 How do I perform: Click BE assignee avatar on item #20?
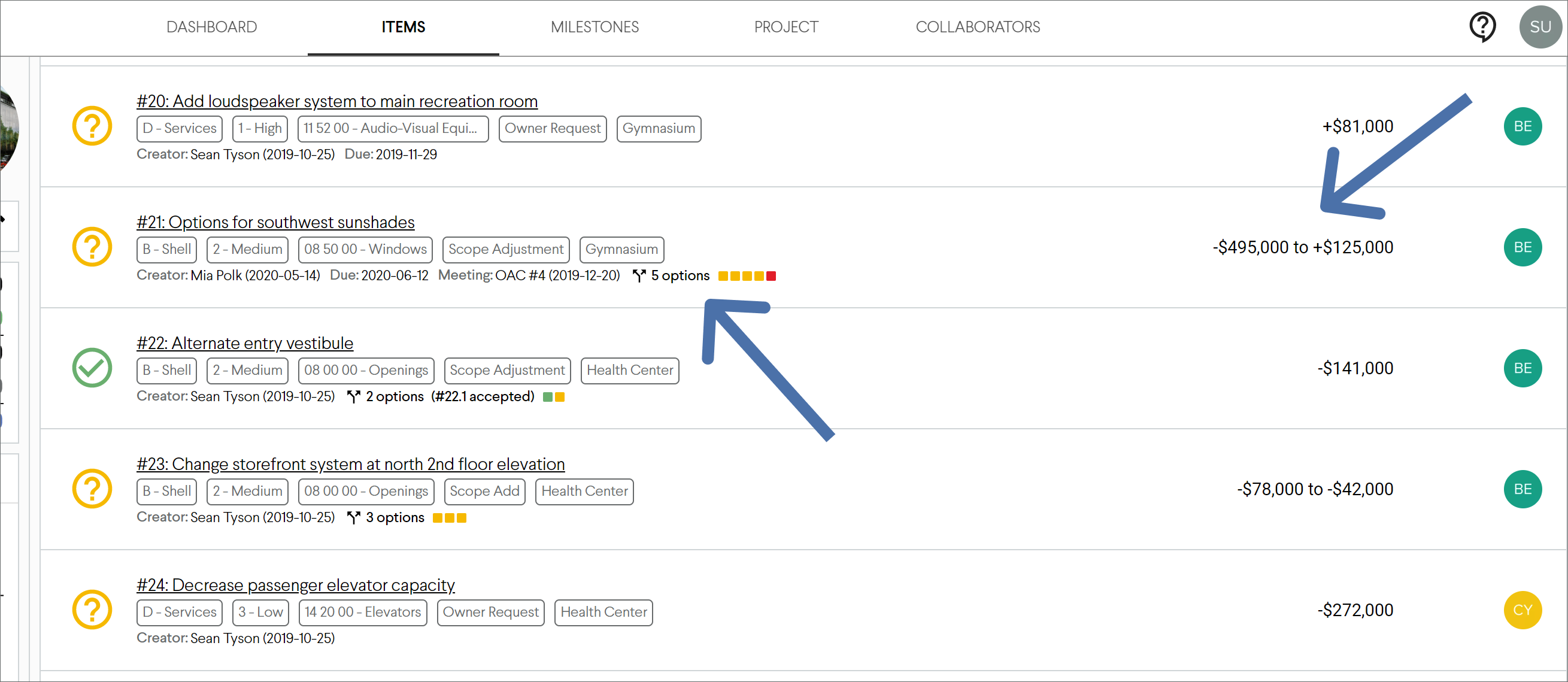[x=1522, y=126]
